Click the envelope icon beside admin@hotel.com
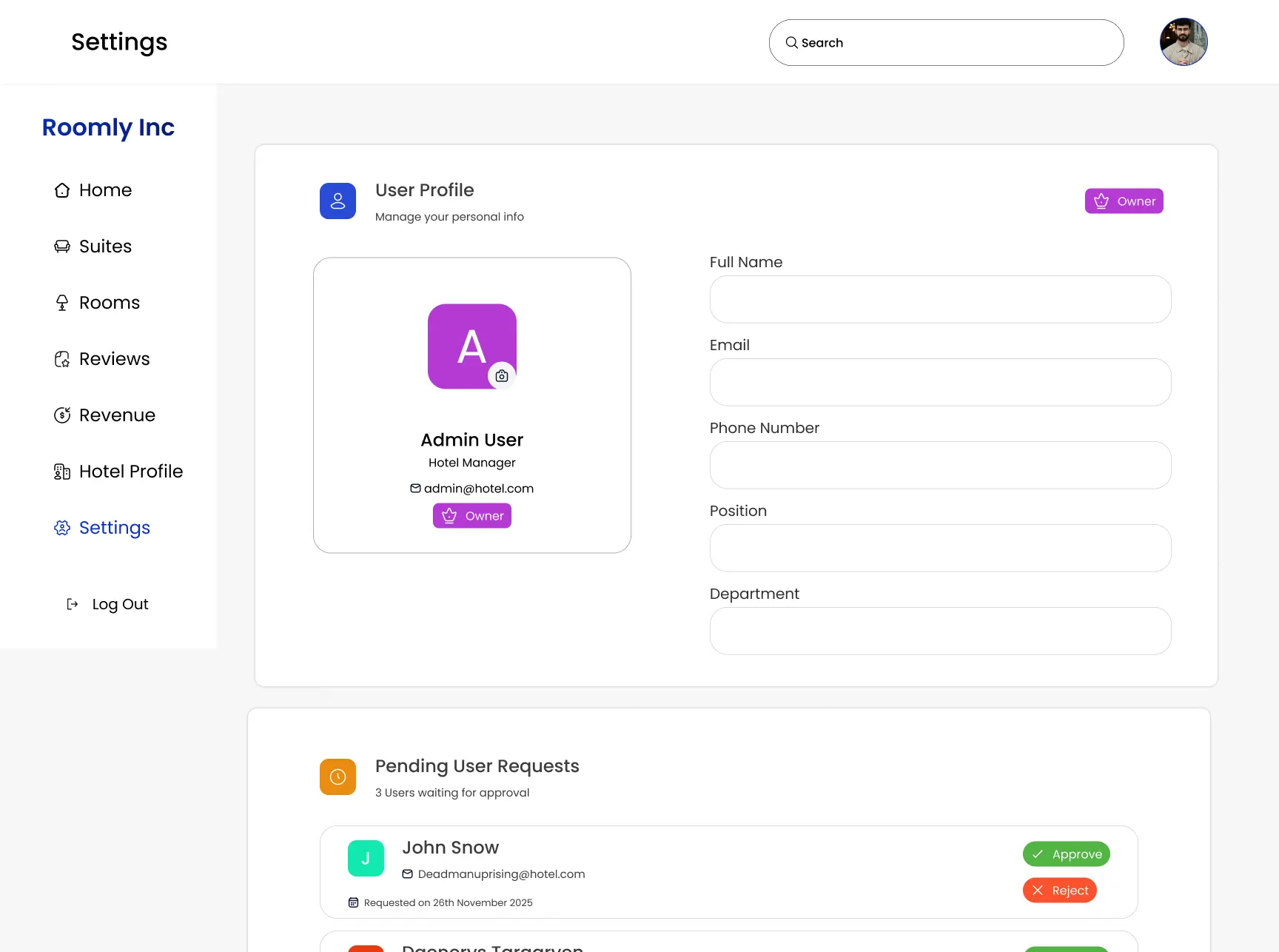This screenshot has width=1279, height=952. coord(416,489)
